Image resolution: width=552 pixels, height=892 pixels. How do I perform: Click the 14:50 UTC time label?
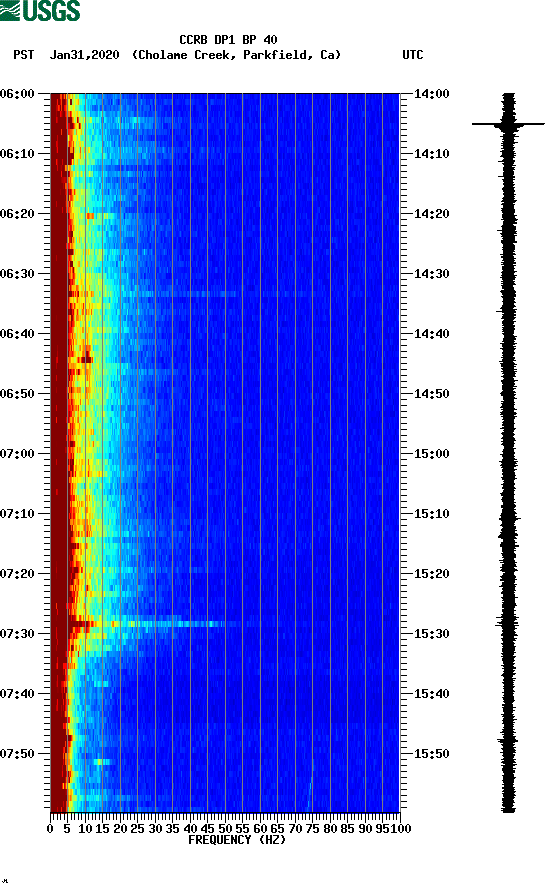click(431, 394)
